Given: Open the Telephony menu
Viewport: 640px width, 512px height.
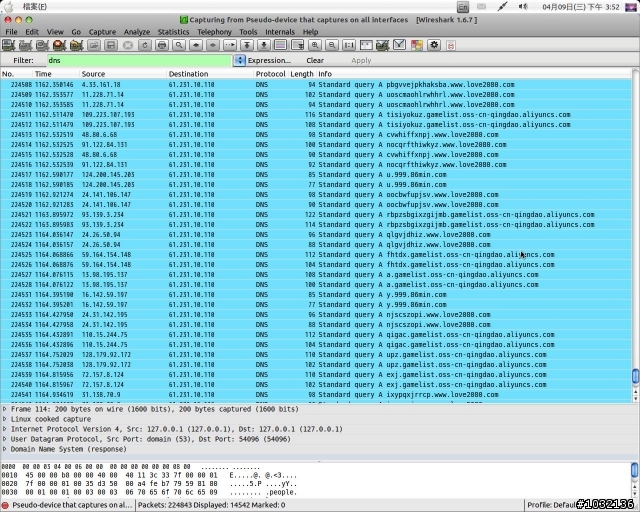Looking at the screenshot, I should [214, 32].
